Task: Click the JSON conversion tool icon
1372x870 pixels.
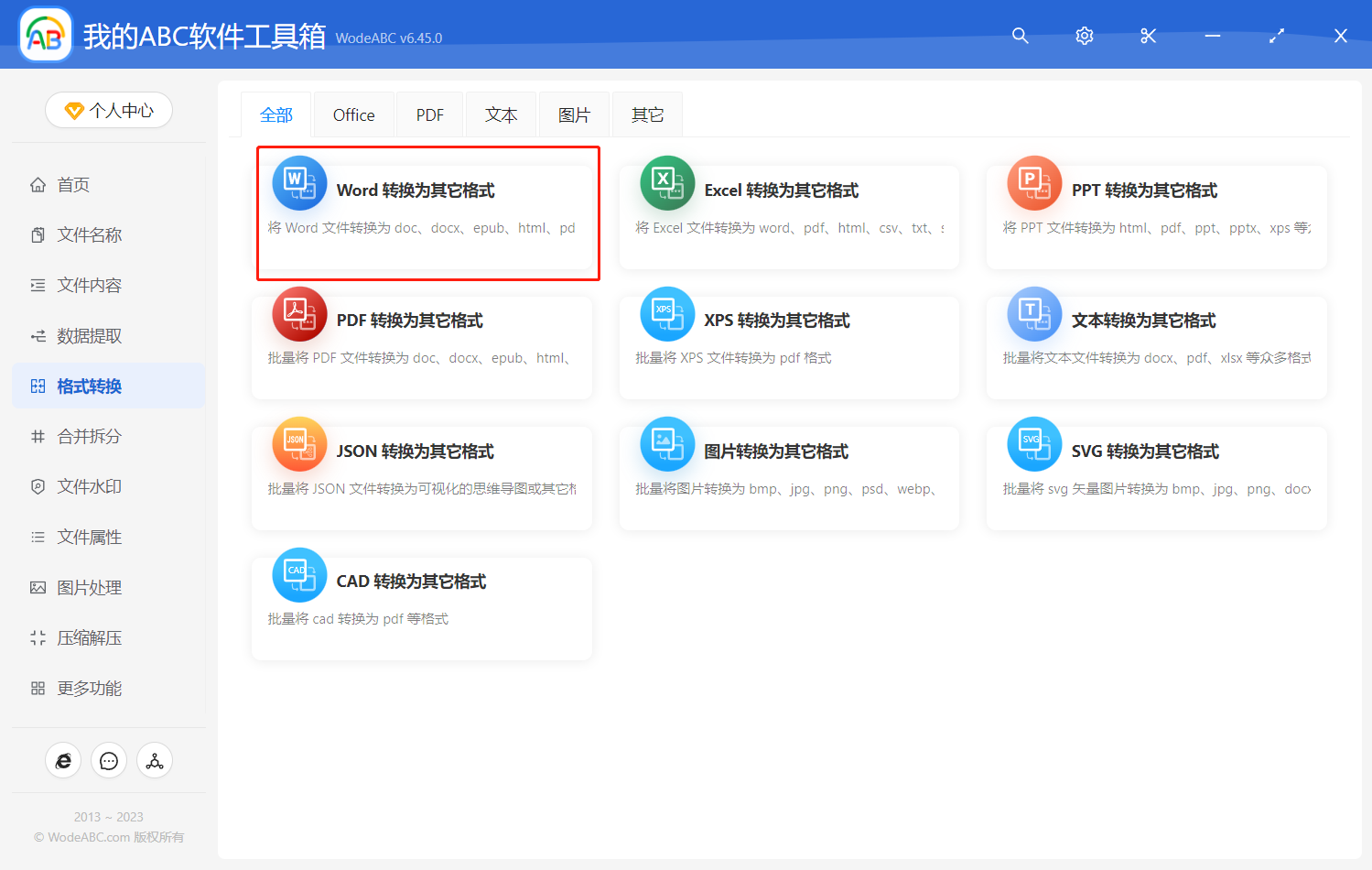Action: (x=299, y=443)
